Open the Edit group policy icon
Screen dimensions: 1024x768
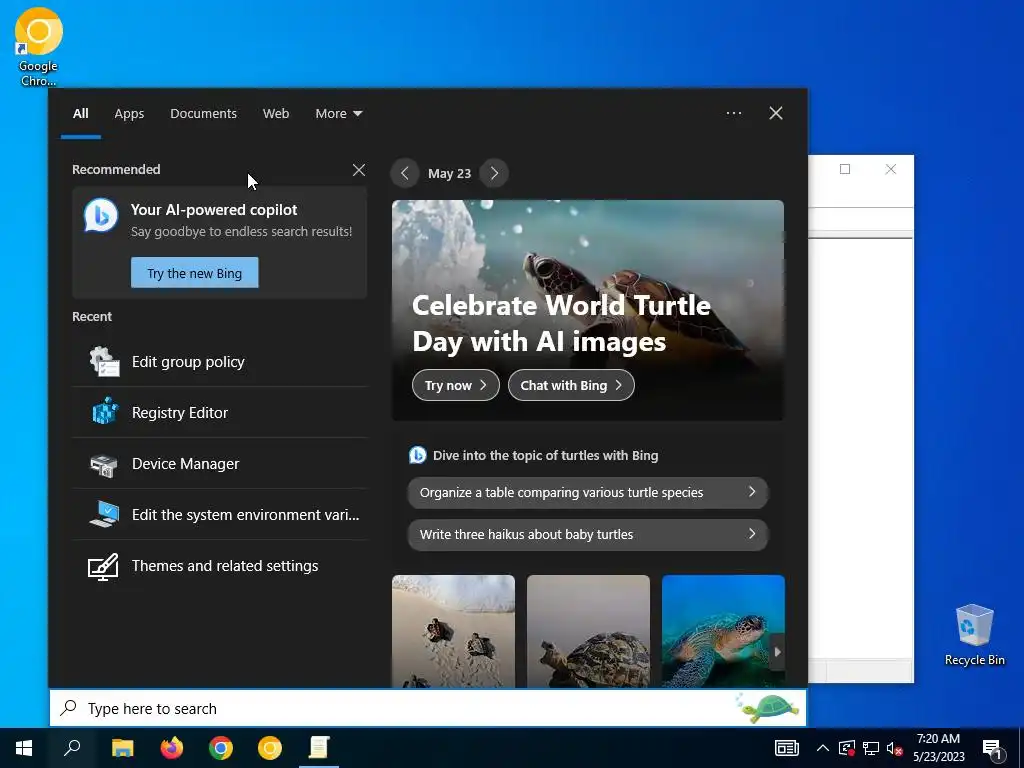coord(104,362)
